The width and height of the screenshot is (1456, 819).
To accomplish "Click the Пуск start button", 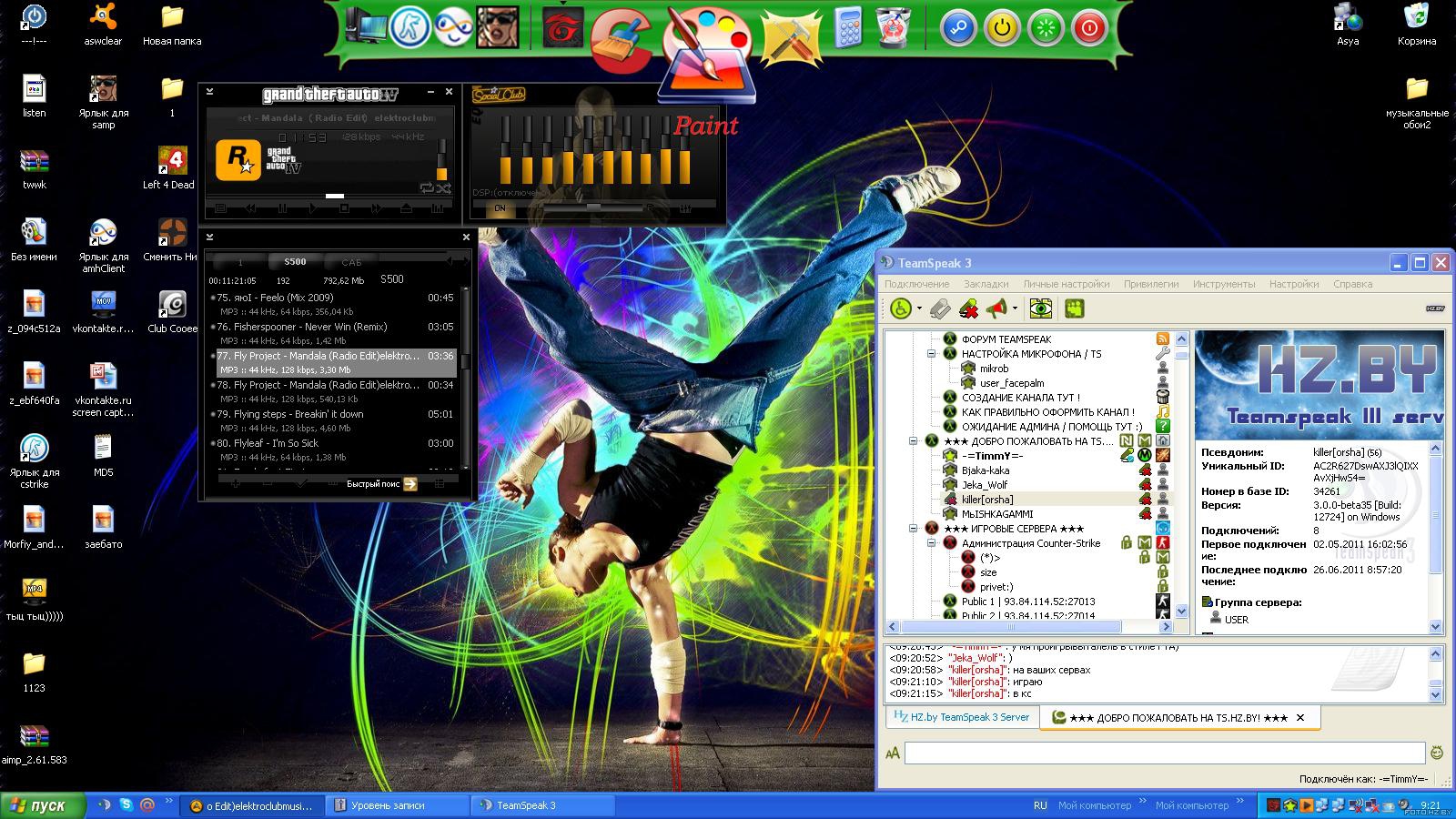I will 43,805.
